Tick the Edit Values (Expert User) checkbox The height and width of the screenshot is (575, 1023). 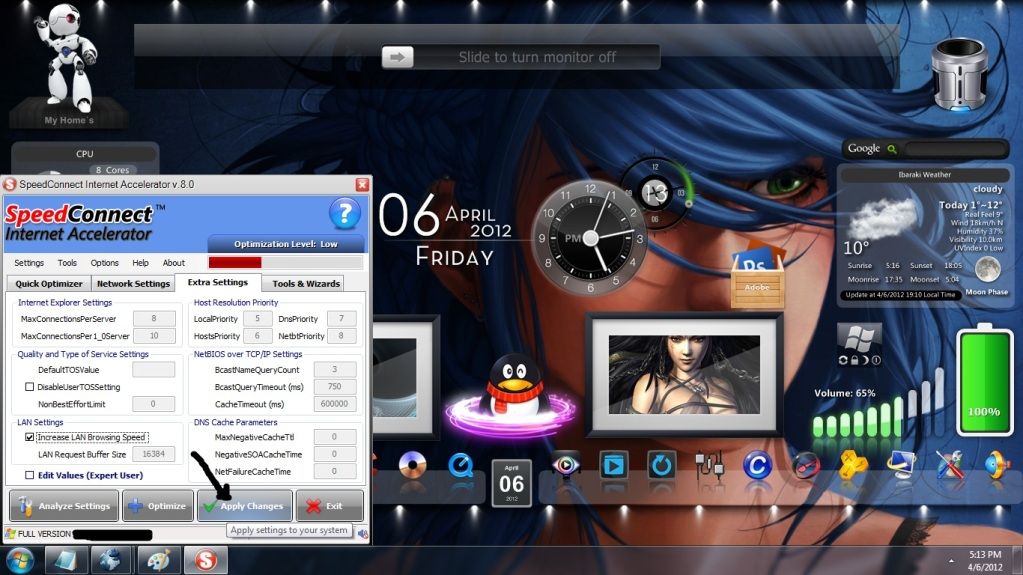pyautogui.click(x=29, y=475)
